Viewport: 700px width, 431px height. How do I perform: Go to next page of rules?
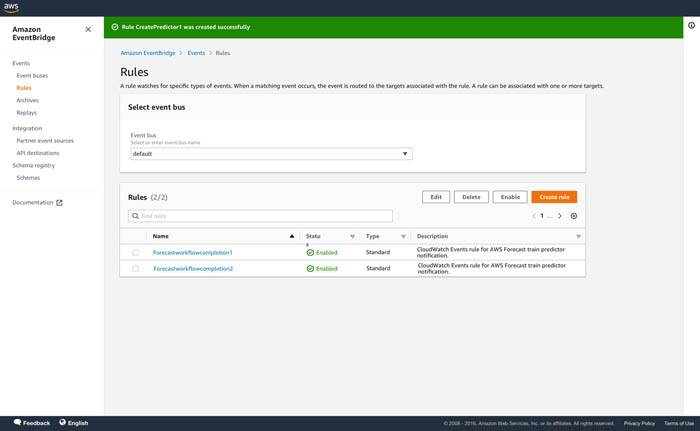click(559, 216)
